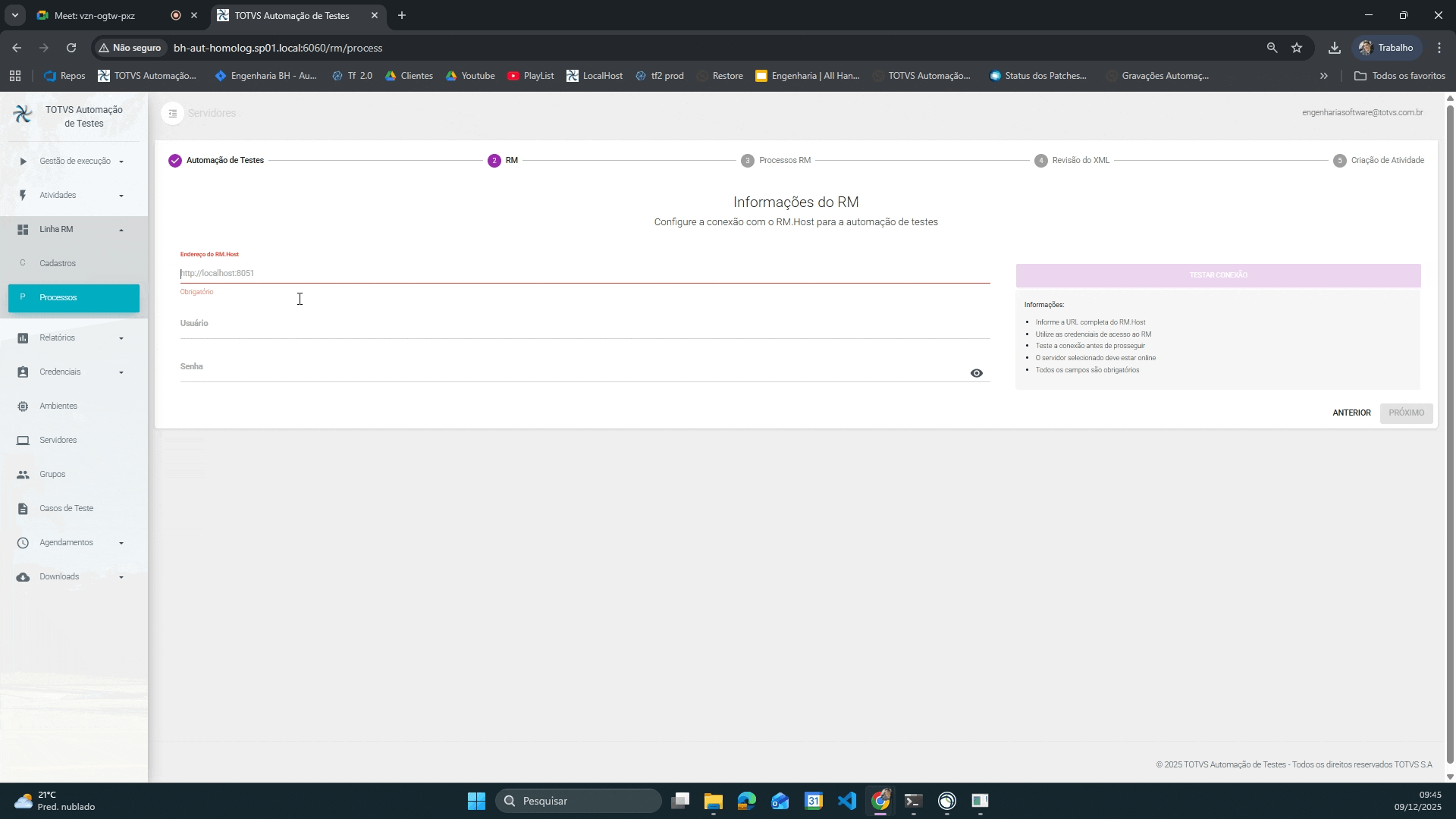Select Cadastros under Linha RM
Viewport: 1456px width, 819px height.
coord(58,264)
